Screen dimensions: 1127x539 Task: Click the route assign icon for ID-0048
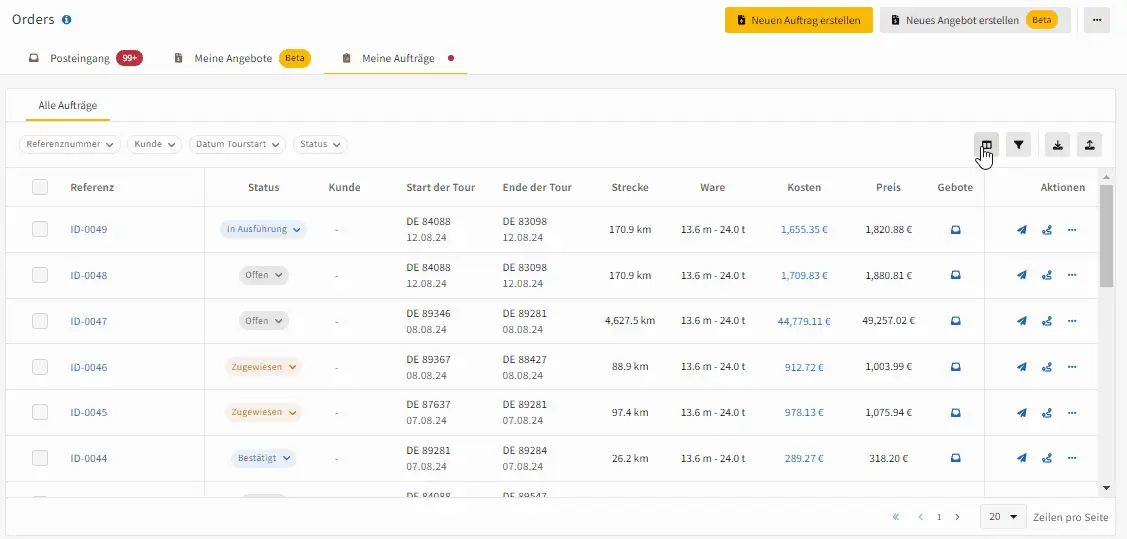pos(1046,275)
